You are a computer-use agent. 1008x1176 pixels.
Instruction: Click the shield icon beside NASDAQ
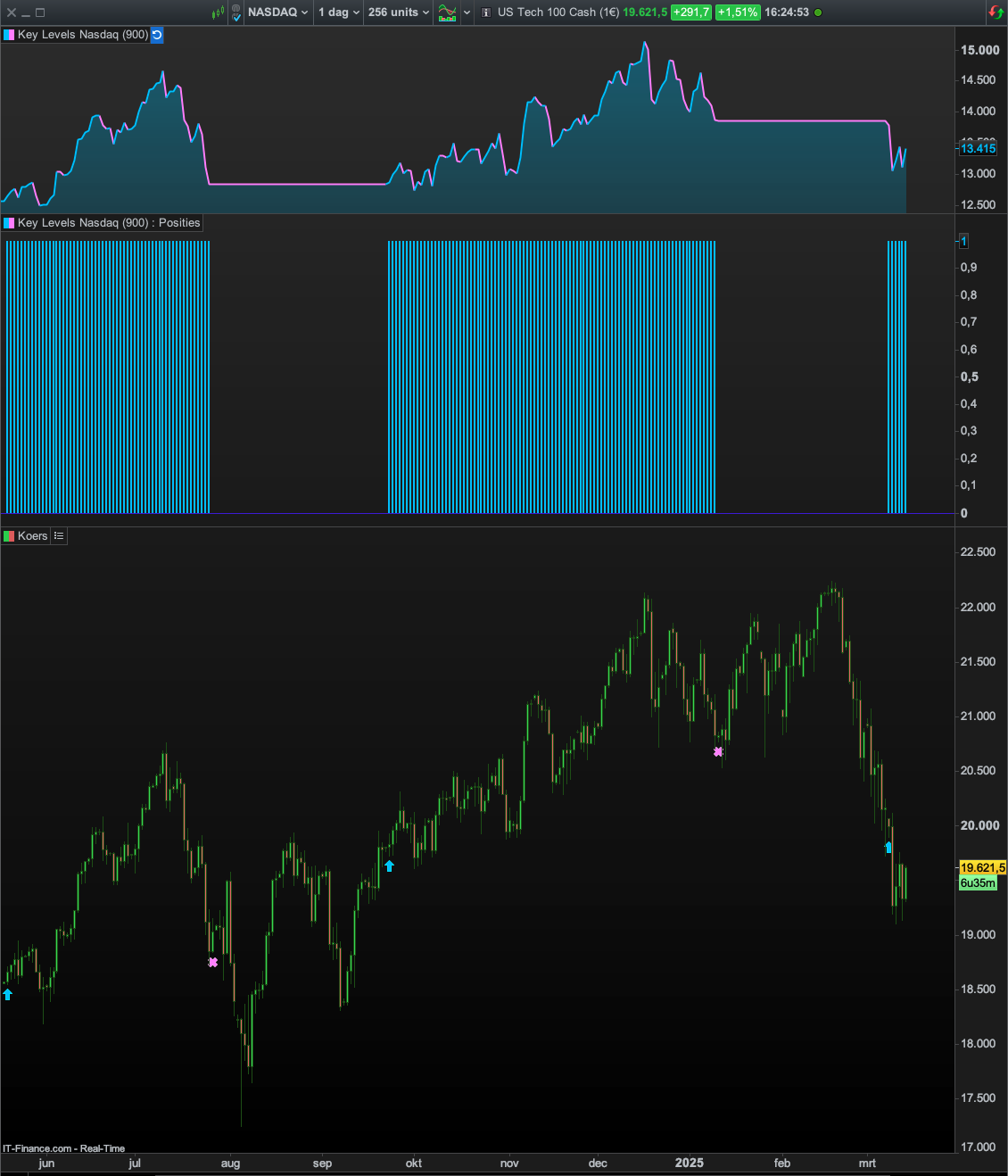click(235, 12)
